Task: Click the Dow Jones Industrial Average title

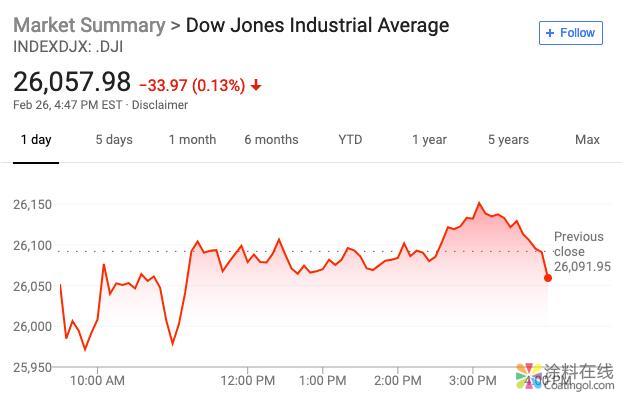Action: (318, 25)
